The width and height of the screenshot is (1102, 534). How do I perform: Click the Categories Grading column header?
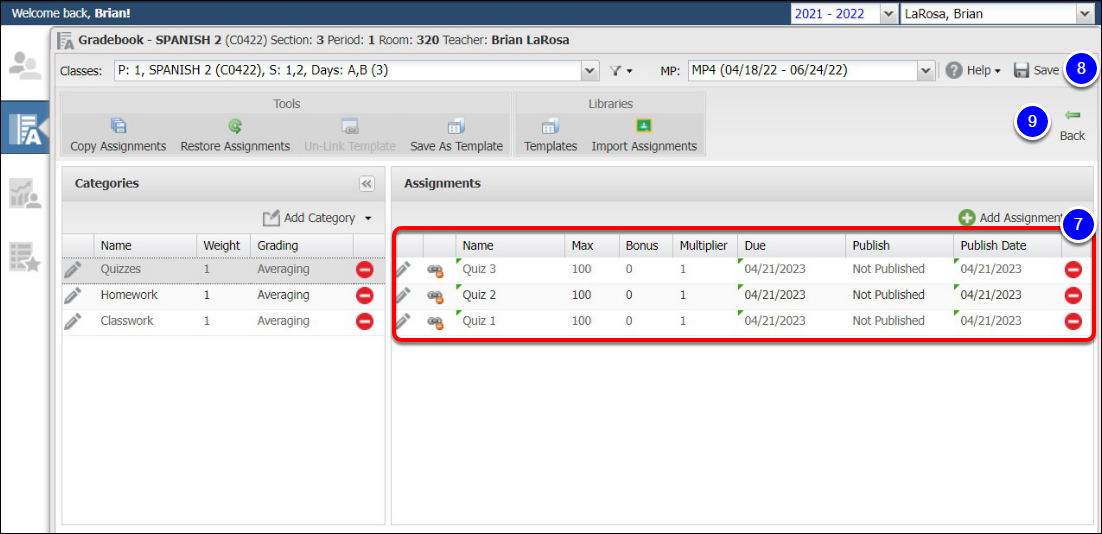click(x=302, y=246)
